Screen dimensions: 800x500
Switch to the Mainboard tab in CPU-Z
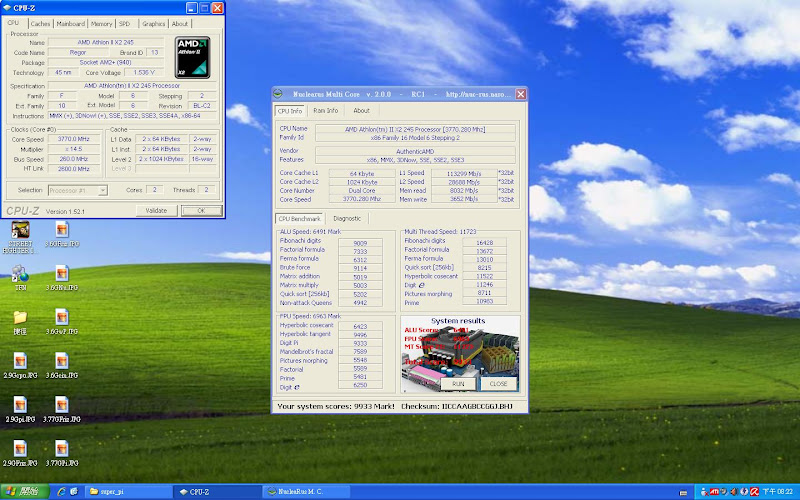[71, 23]
